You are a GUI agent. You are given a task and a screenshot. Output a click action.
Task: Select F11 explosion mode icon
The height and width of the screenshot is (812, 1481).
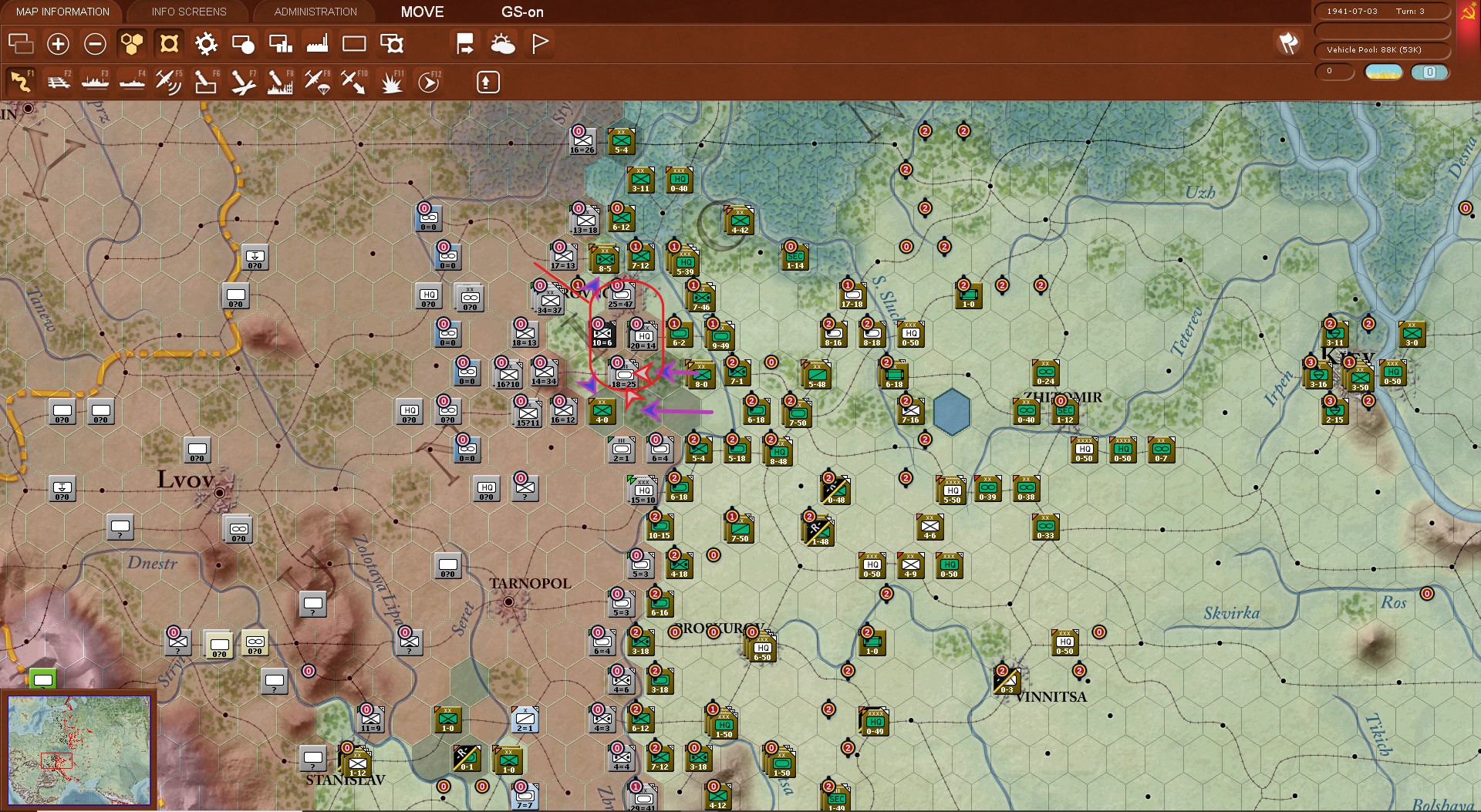(391, 81)
